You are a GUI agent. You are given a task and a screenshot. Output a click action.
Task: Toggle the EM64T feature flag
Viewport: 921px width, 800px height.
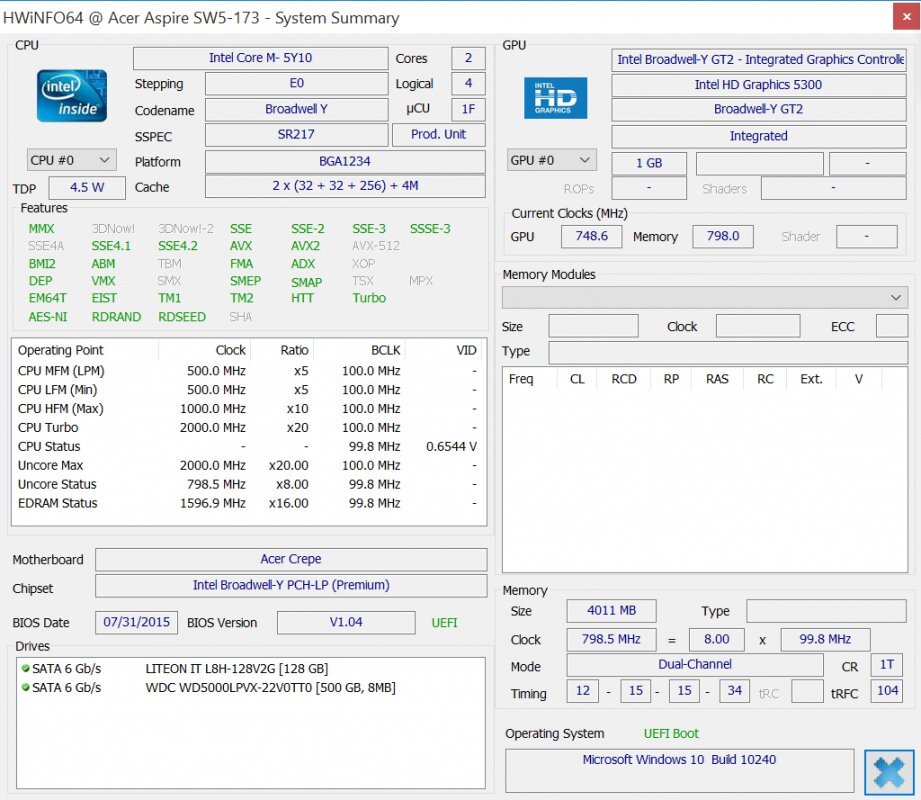click(x=47, y=298)
